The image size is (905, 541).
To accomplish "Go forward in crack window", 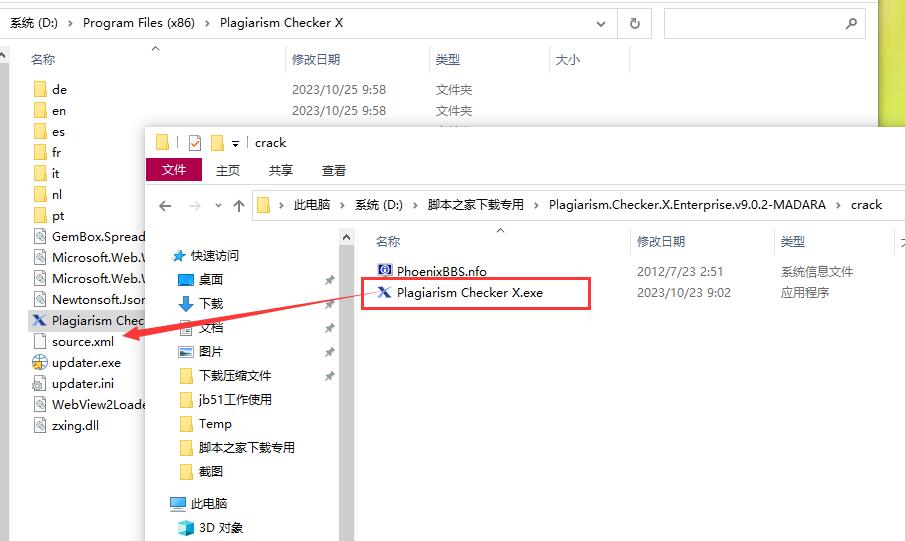I will click(x=195, y=206).
